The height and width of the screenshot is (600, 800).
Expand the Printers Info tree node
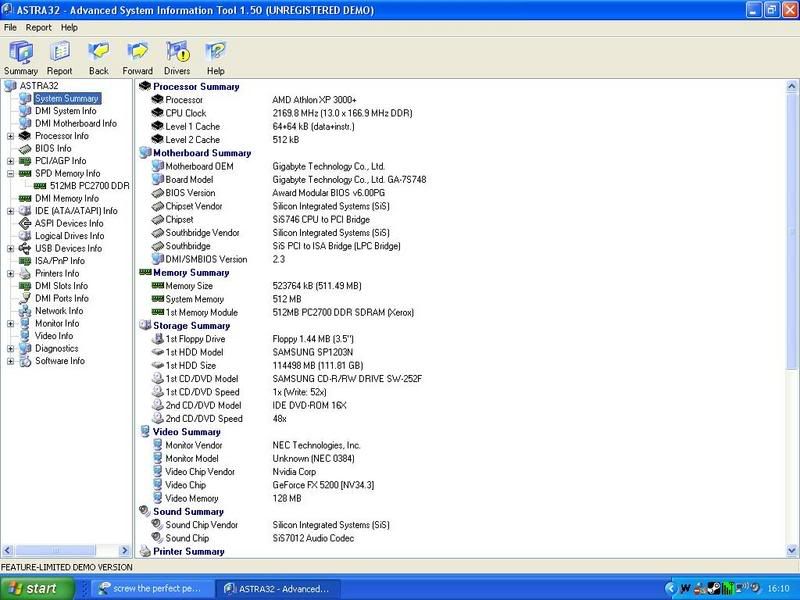click(10, 273)
